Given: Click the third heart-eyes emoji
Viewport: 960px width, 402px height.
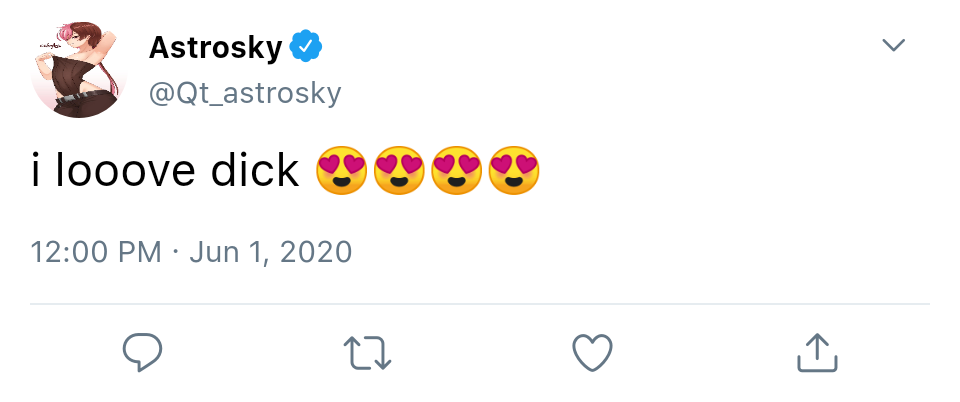Looking at the screenshot, I should click(x=456, y=171).
